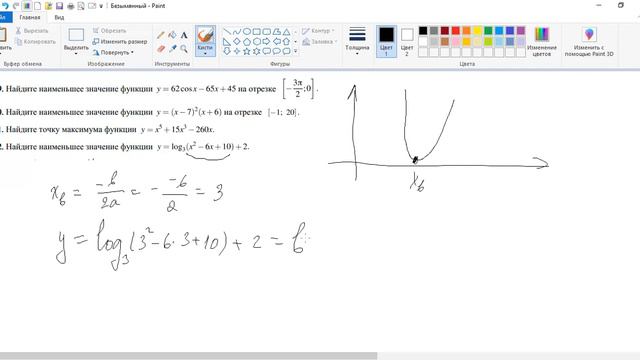Pick the dark red color swatch
The height and width of the screenshot is (360, 640).
[445, 31]
